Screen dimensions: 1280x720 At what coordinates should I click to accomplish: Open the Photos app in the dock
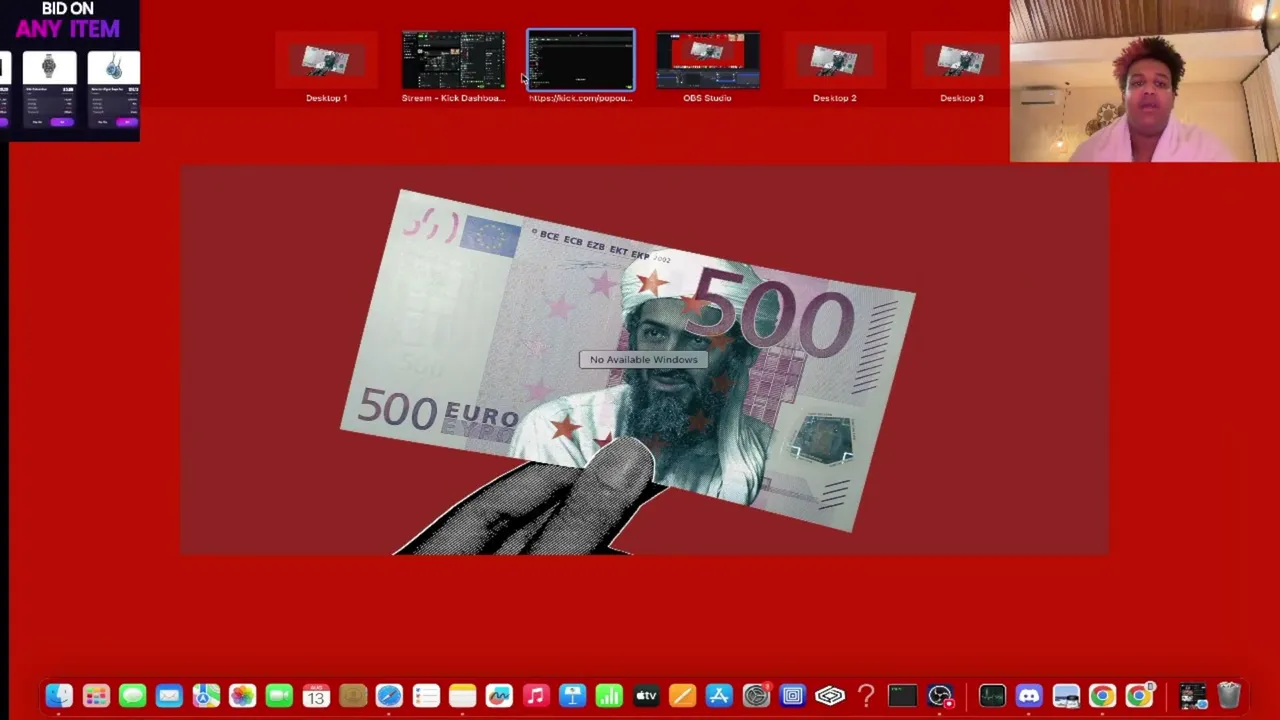(x=242, y=696)
